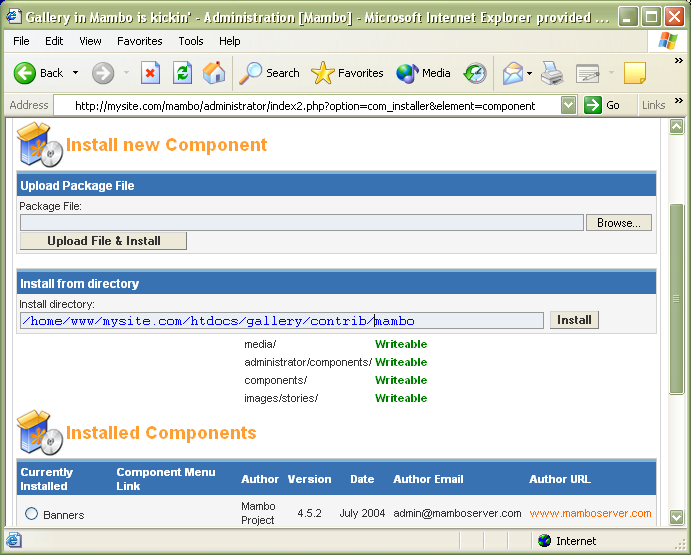Click the address bar URL field
This screenshot has width=691, height=555.
click(308, 106)
